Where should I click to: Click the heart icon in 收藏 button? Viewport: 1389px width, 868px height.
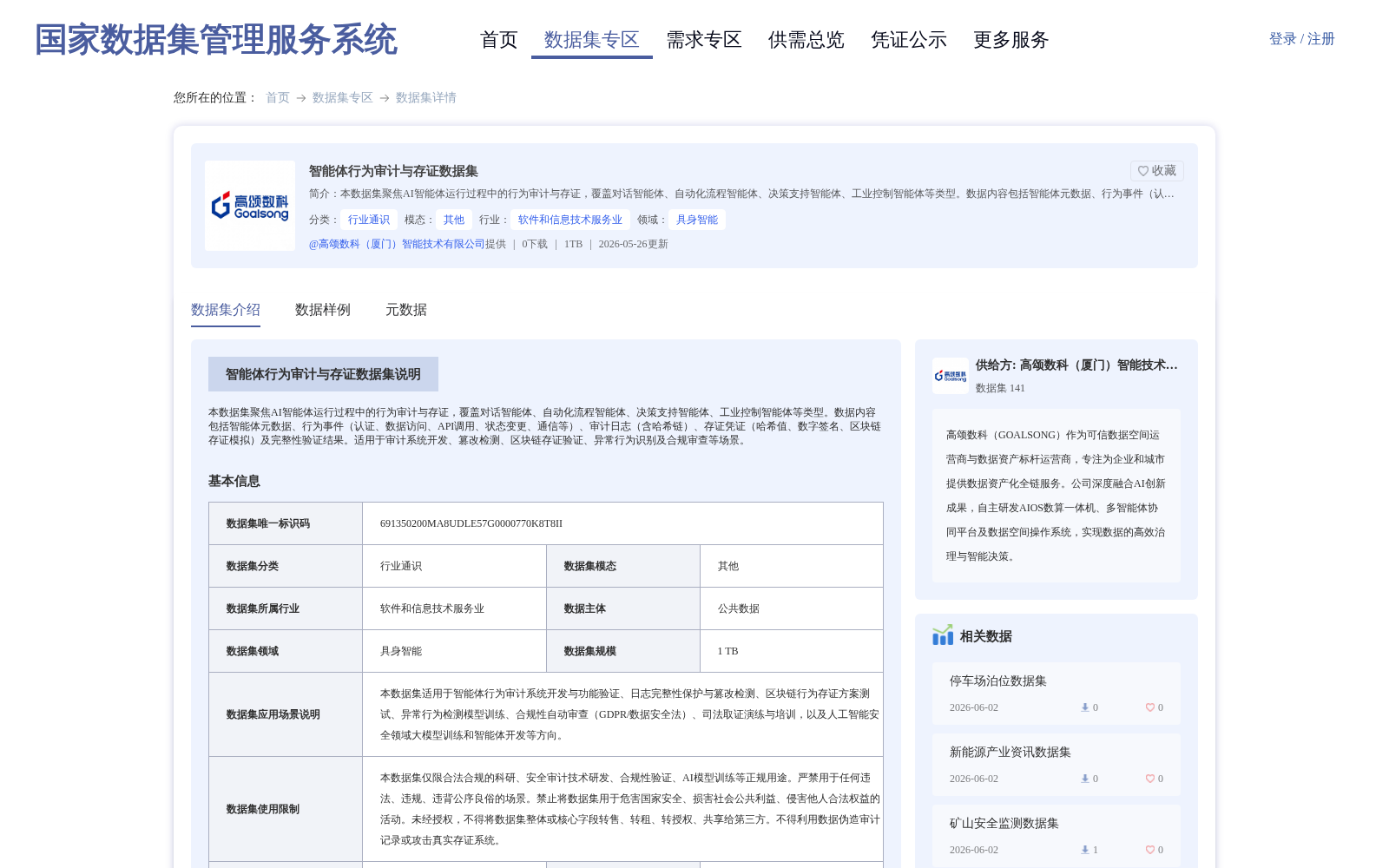[x=1143, y=171]
